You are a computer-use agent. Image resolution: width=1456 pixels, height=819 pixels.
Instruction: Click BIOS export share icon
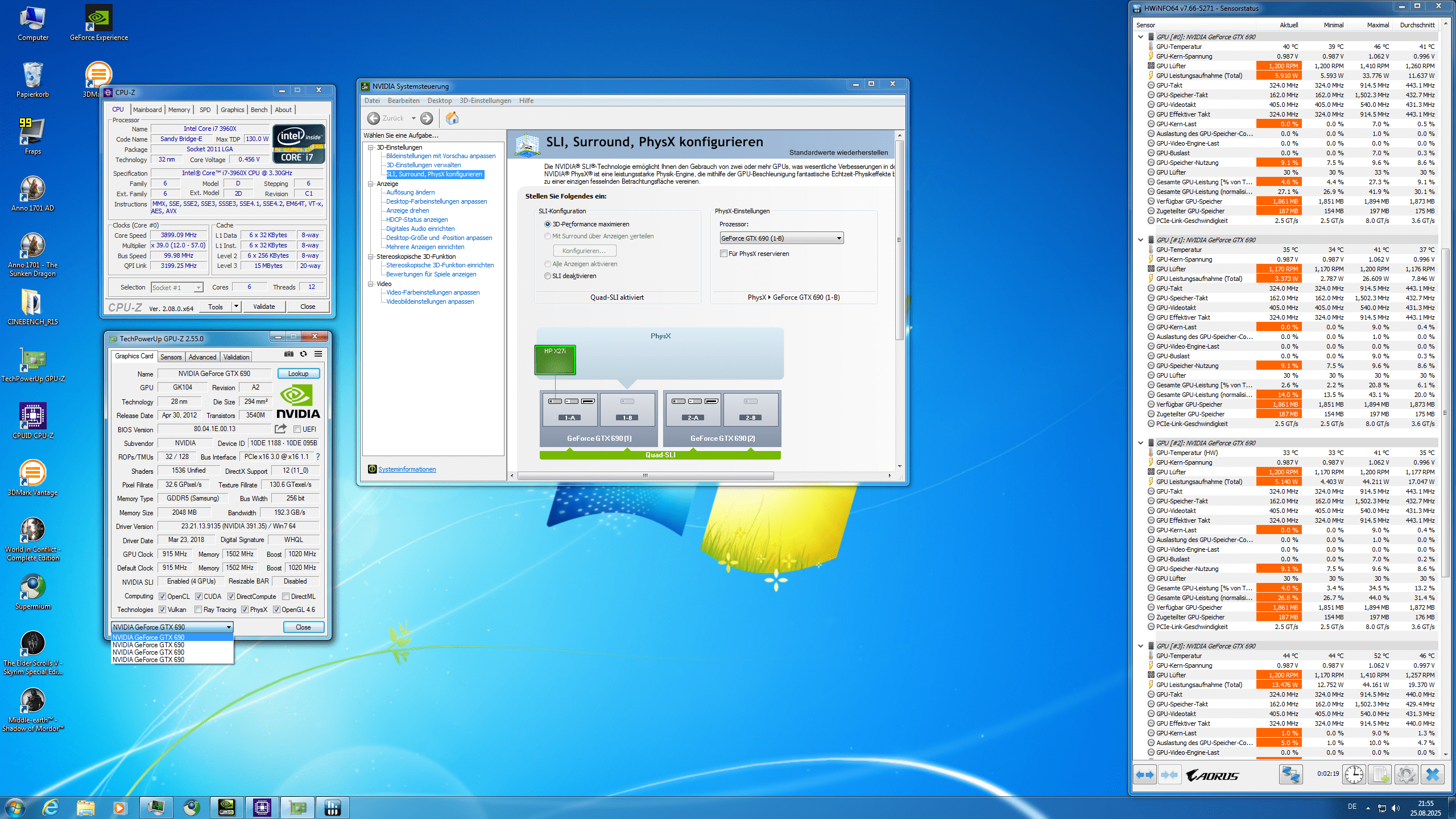[280, 429]
